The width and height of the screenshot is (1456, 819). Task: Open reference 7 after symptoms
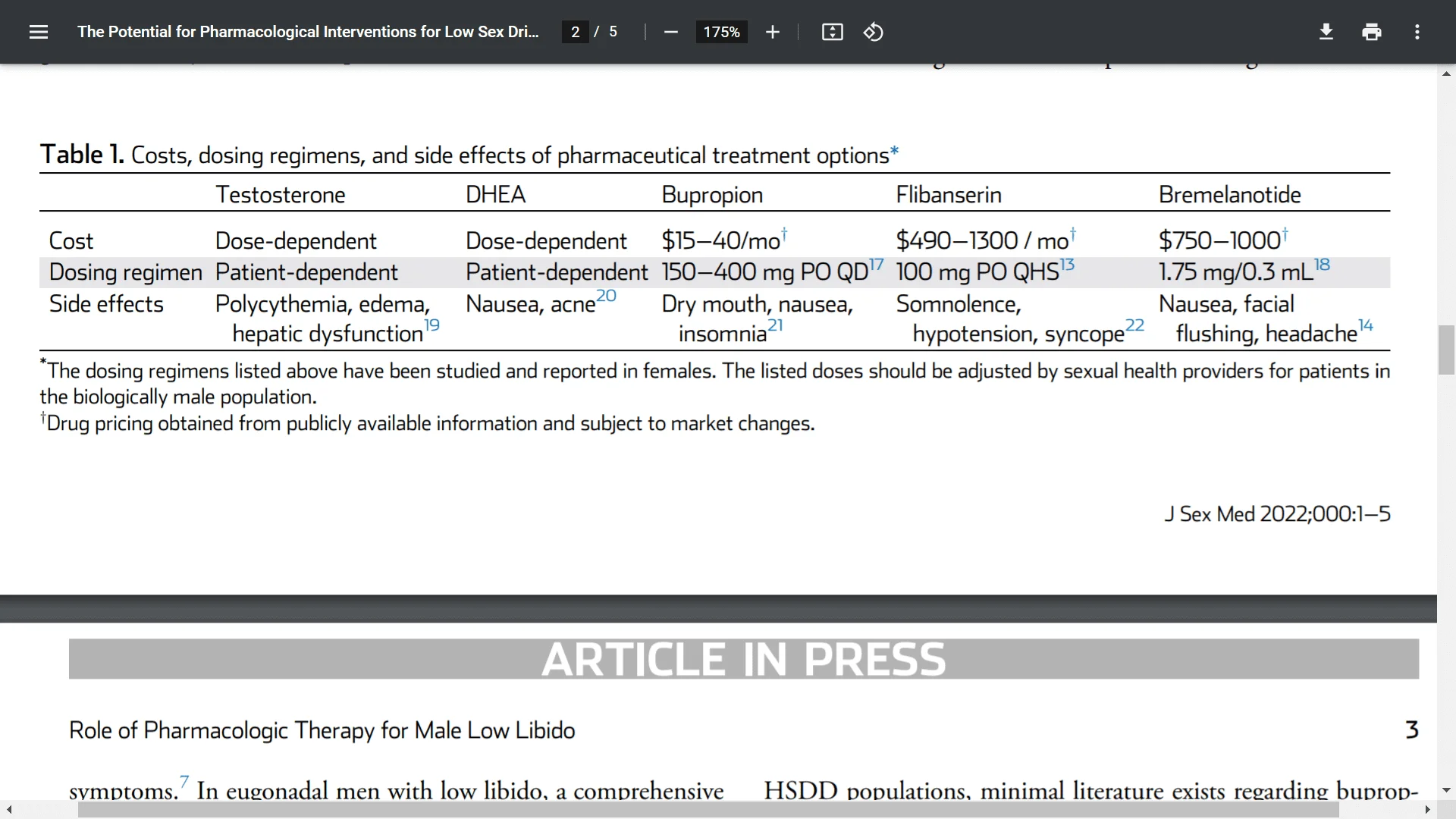point(184,781)
